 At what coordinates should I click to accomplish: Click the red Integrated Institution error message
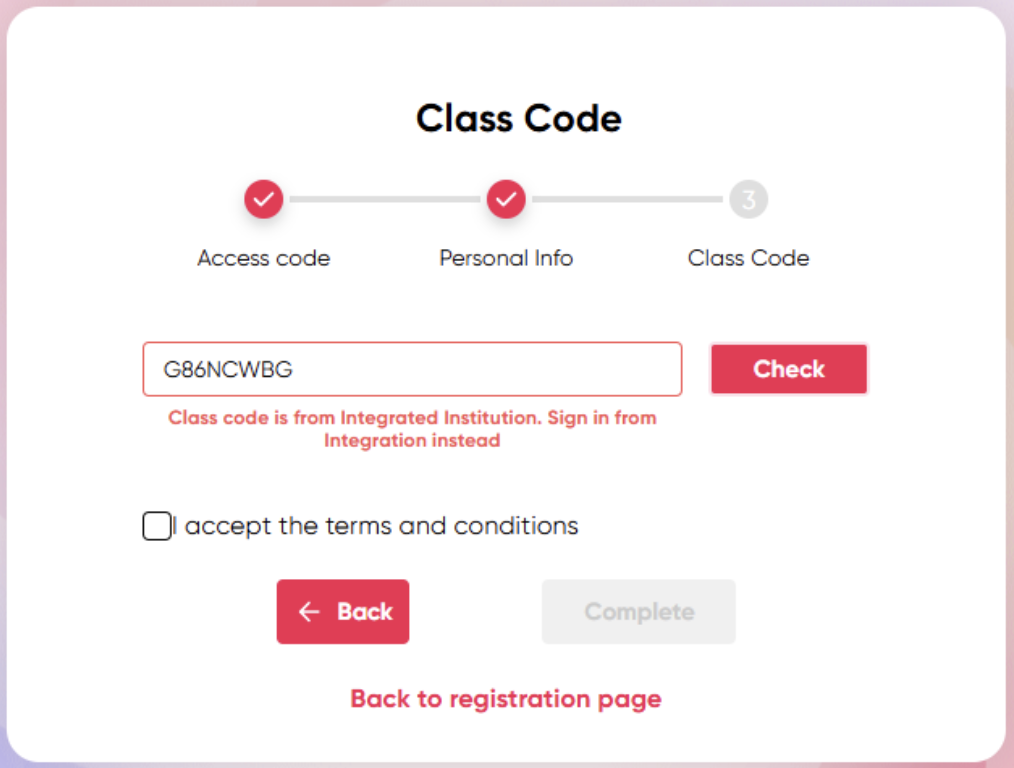(412, 418)
